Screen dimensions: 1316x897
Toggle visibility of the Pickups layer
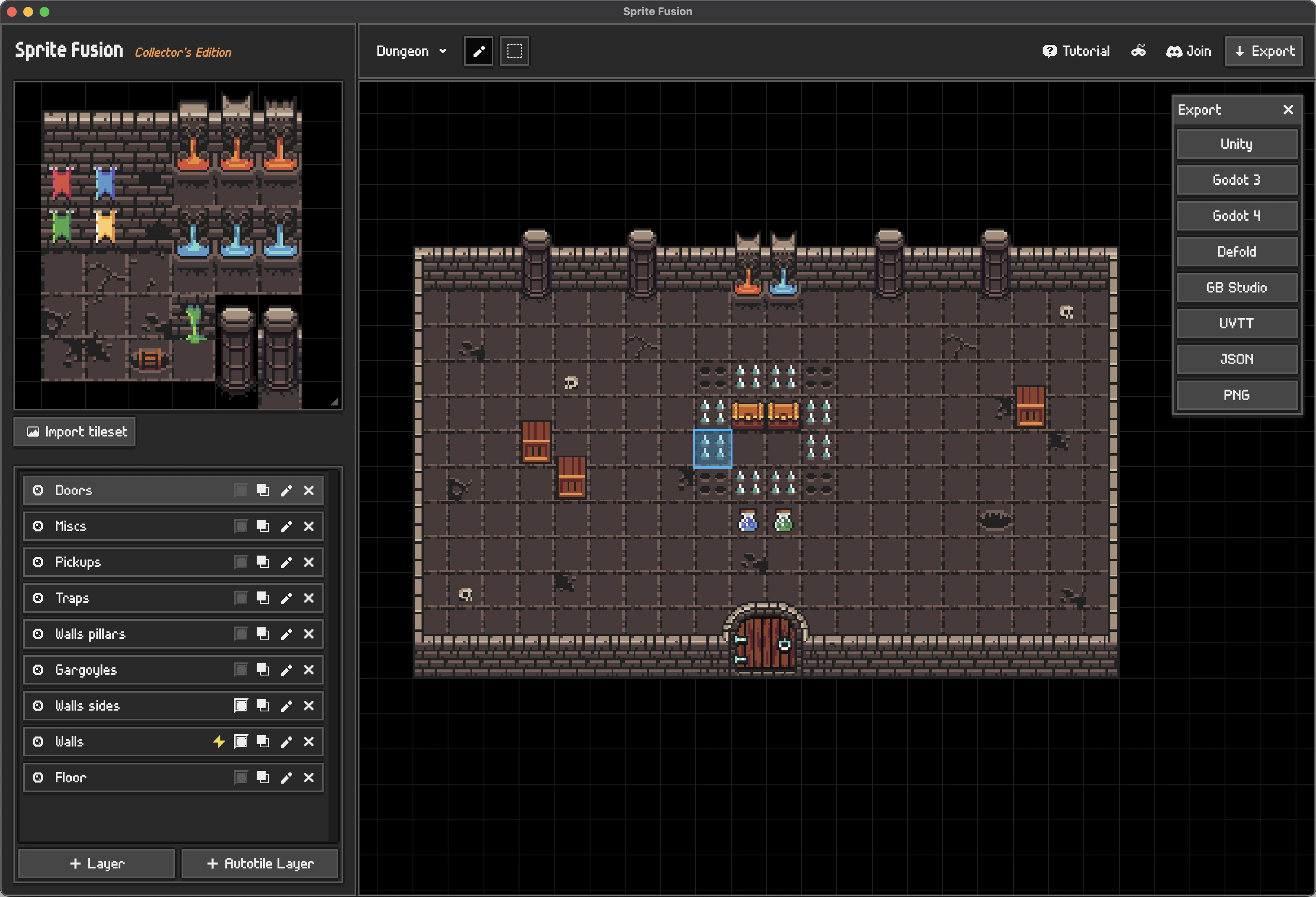pyautogui.click(x=38, y=562)
